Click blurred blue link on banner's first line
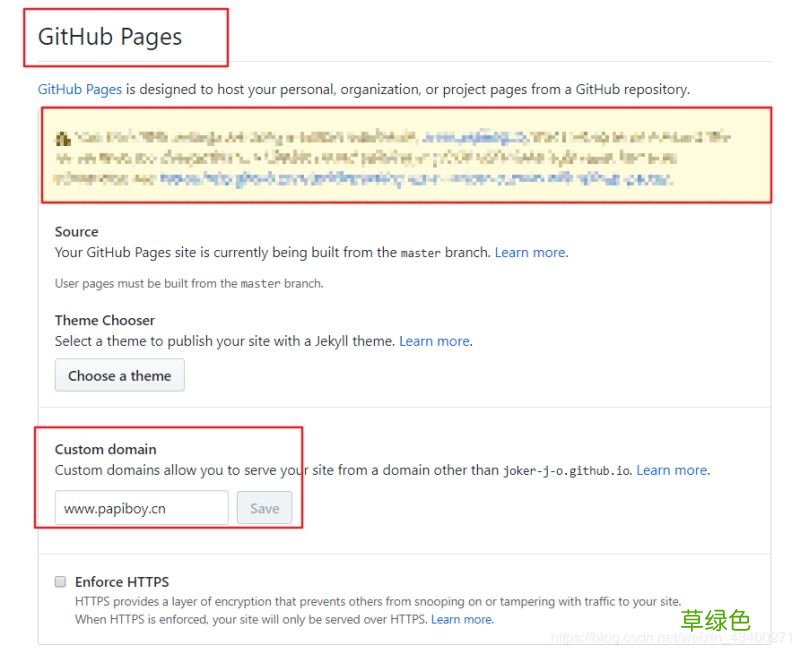Viewport: 800px width, 654px height. coord(468,137)
